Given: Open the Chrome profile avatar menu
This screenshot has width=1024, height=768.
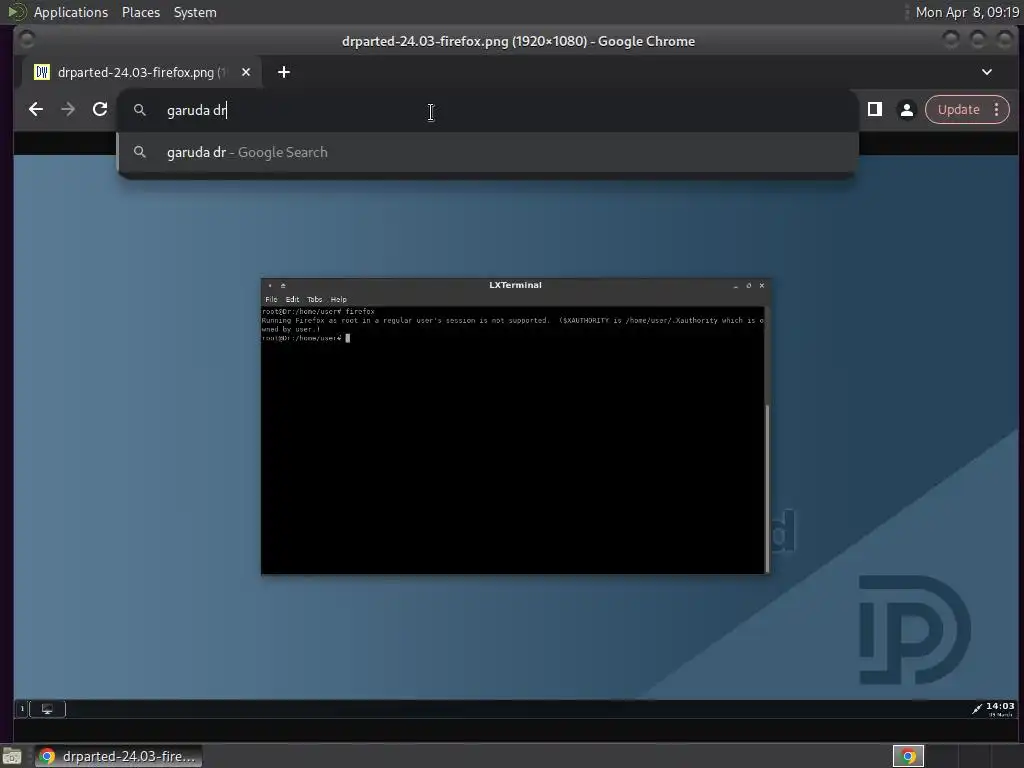Looking at the screenshot, I should click(x=907, y=110).
